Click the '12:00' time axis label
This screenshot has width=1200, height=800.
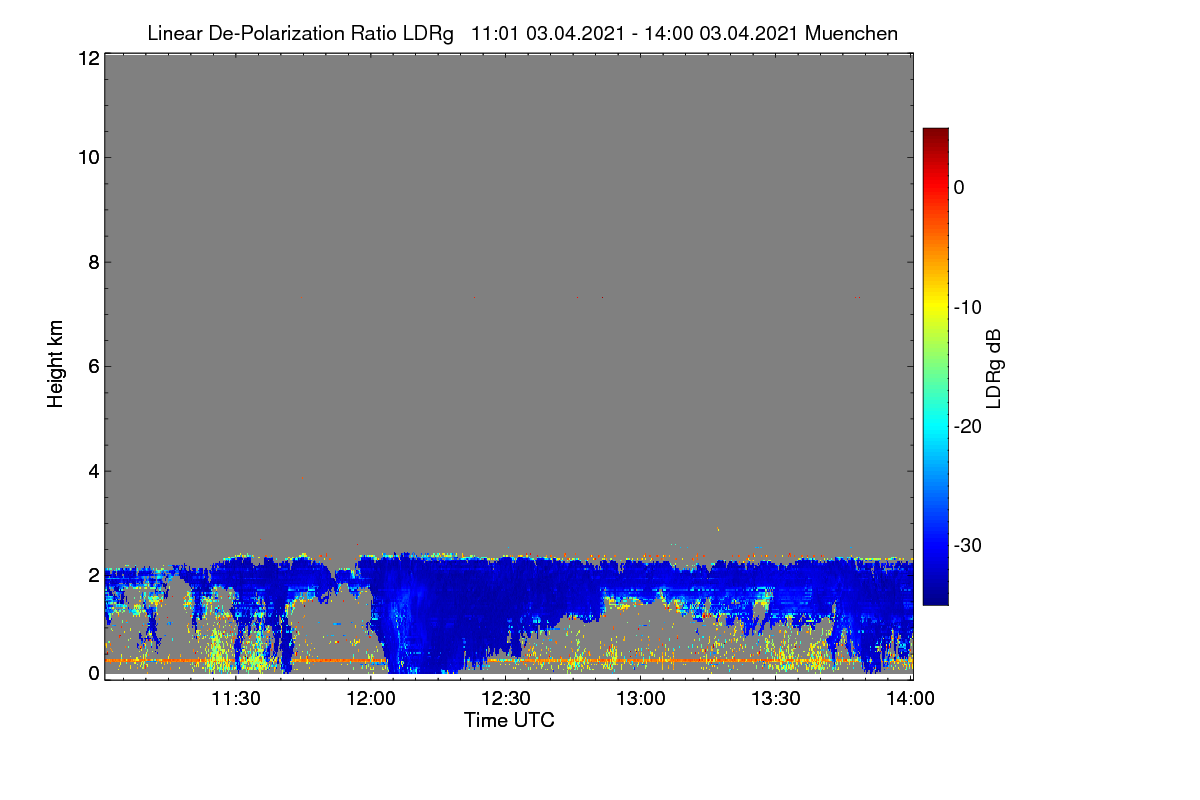[371, 699]
